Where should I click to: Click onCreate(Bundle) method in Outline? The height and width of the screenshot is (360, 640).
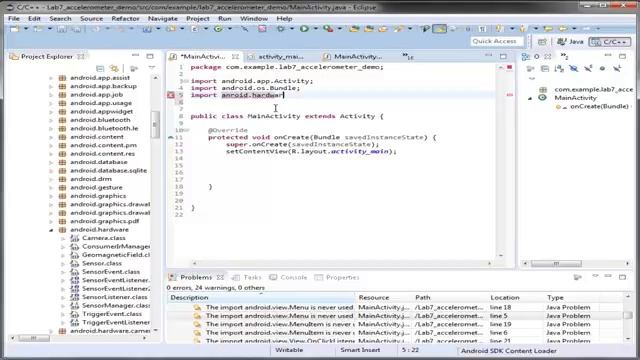599,107
